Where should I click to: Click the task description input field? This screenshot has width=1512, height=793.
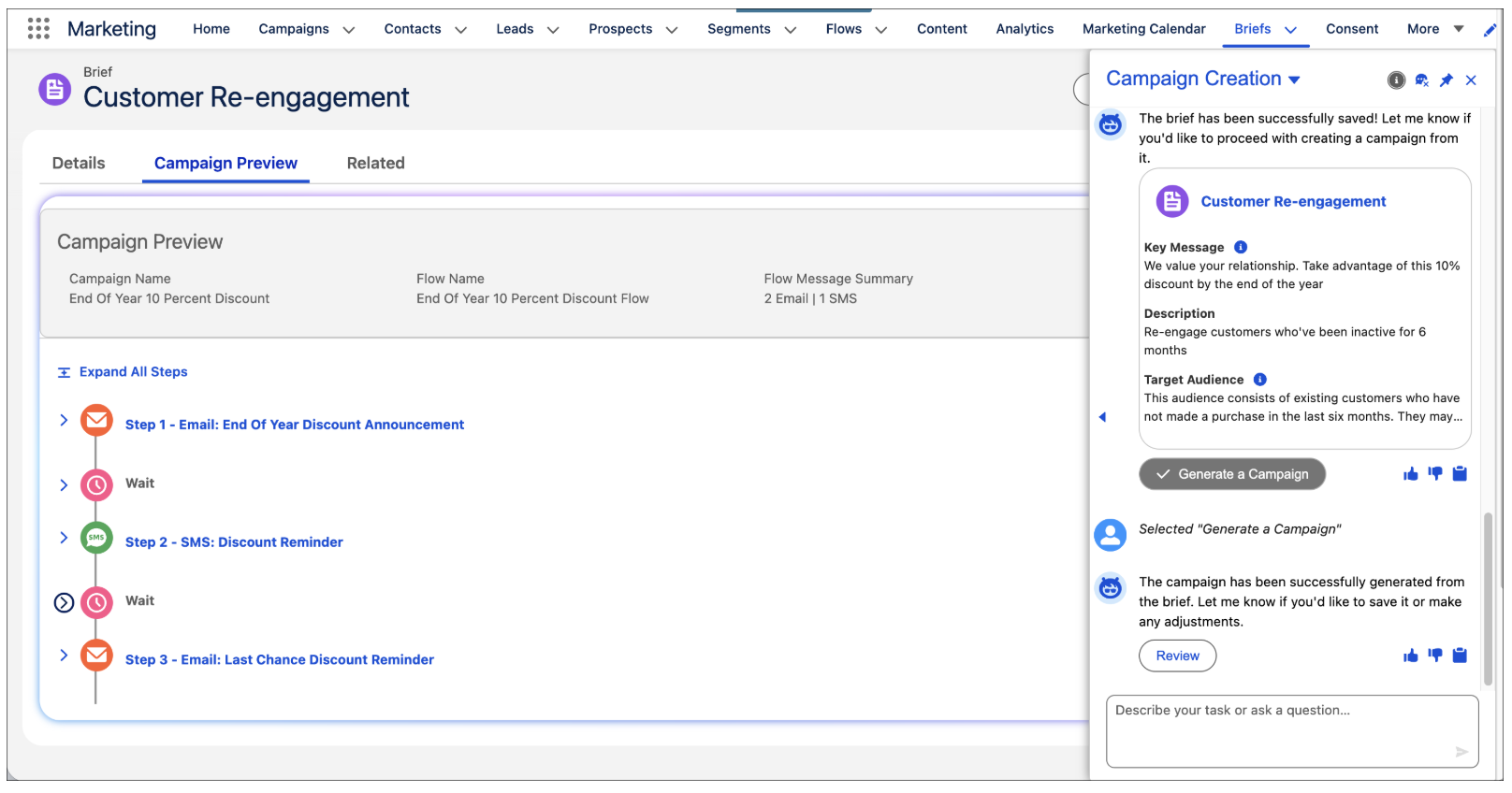(x=1291, y=731)
